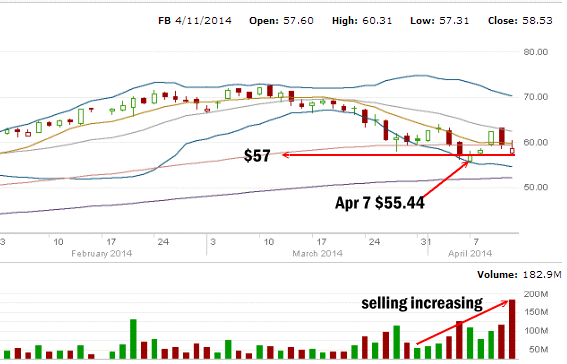Click the Close: 58.53 value
Image resolution: width=567 pixels, height=364 pixels.
click(x=520, y=21)
